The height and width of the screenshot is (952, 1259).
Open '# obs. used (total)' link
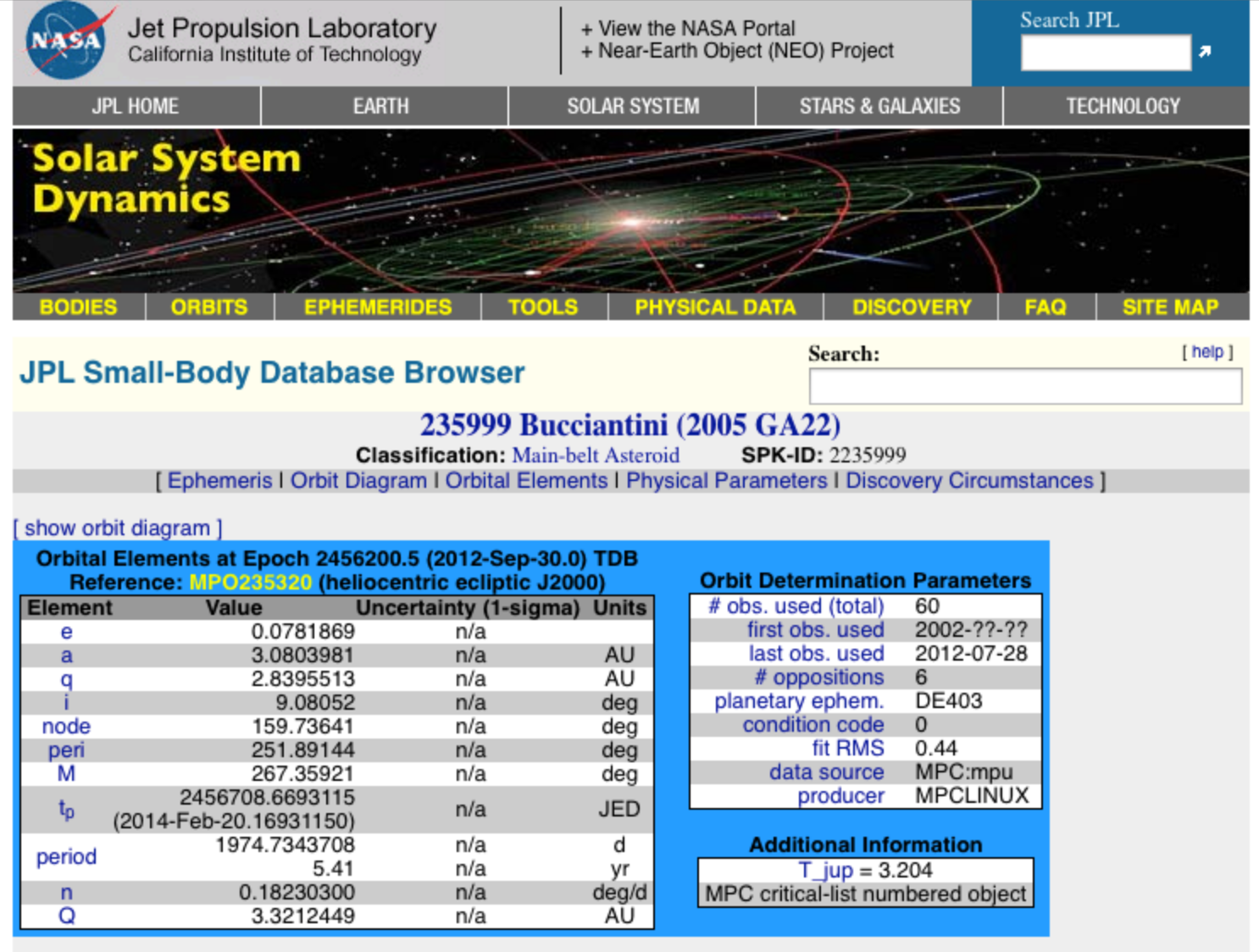(x=796, y=606)
